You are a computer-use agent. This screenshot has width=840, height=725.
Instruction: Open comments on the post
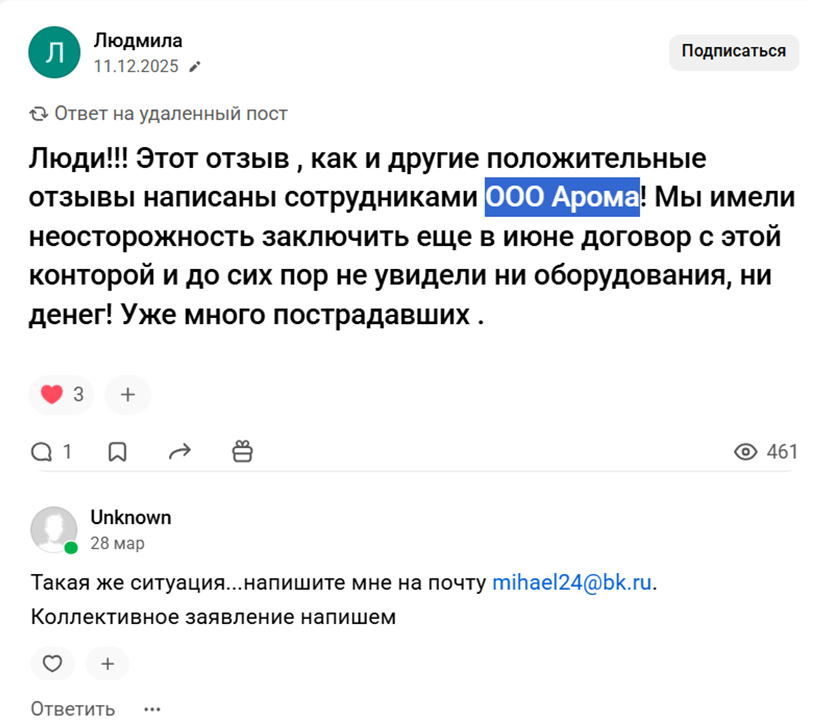click(x=51, y=452)
